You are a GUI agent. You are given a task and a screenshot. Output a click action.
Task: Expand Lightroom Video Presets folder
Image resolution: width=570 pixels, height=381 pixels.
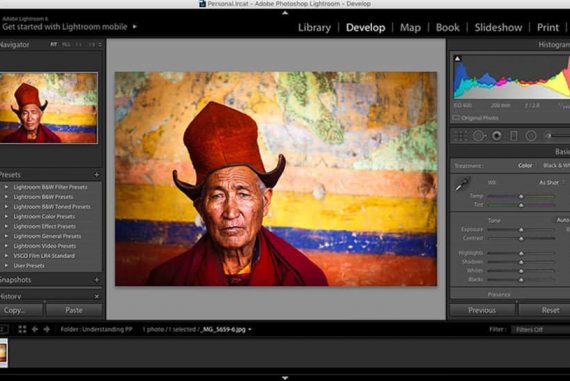pyautogui.click(x=6, y=246)
